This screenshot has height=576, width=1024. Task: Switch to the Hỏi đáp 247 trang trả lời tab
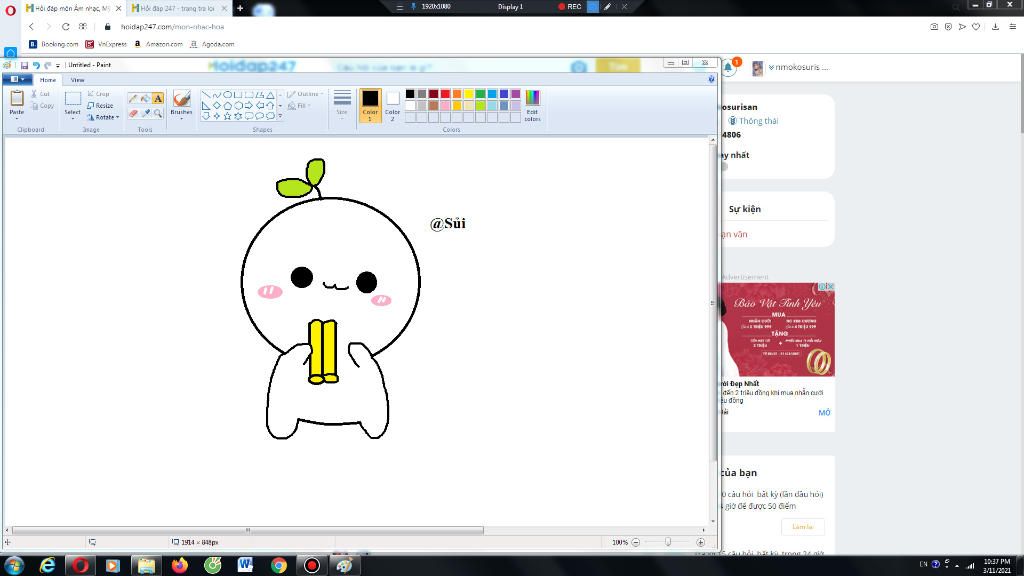point(179,8)
